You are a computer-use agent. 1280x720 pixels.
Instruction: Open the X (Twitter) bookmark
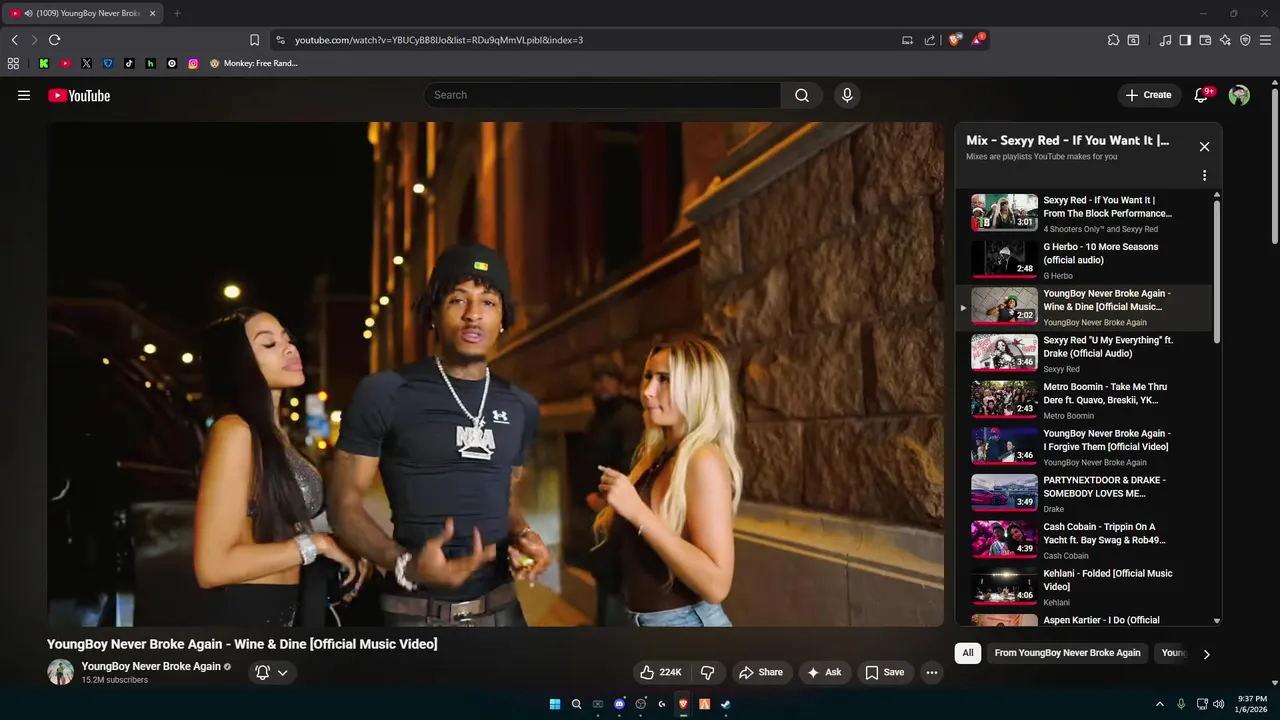coord(86,63)
